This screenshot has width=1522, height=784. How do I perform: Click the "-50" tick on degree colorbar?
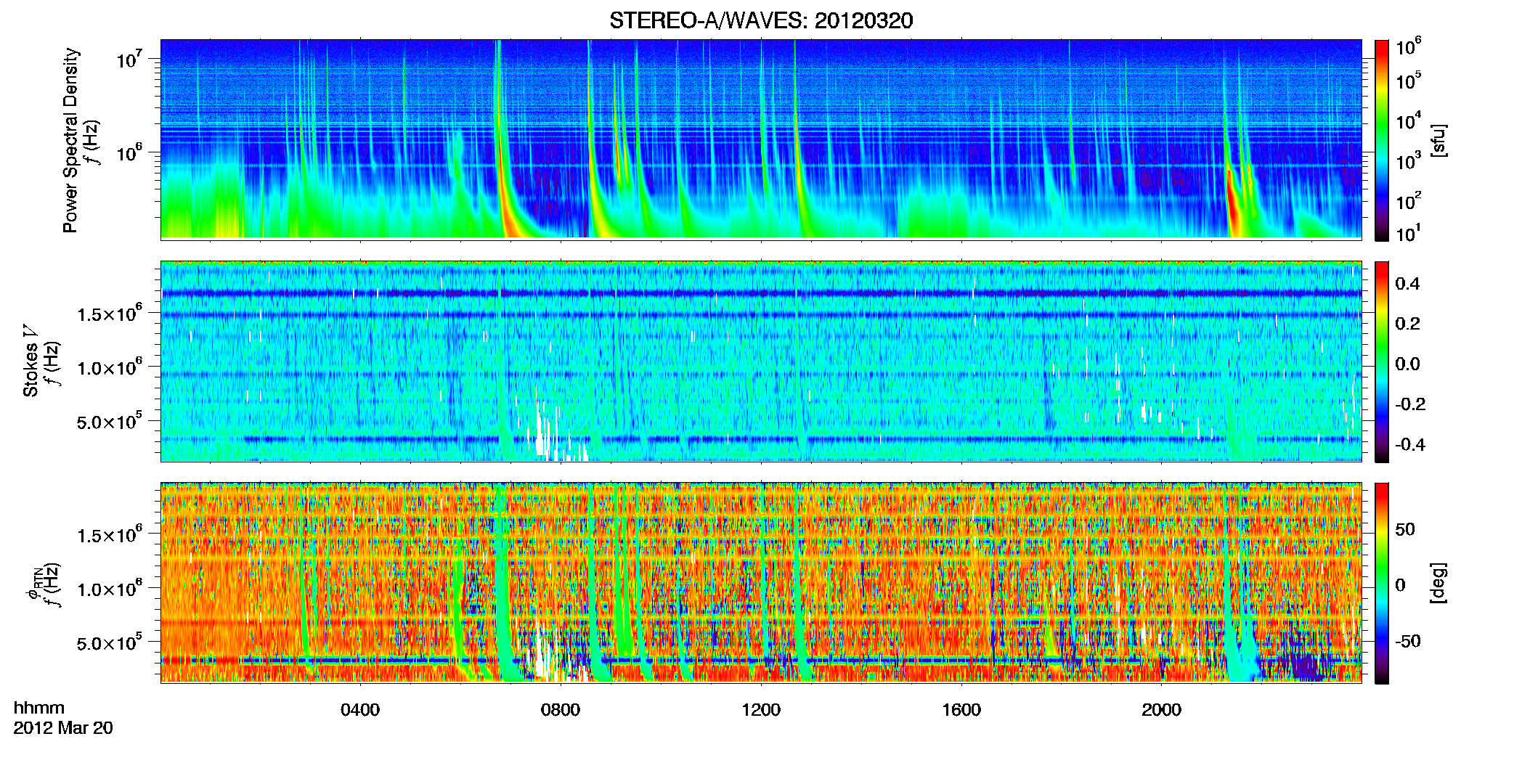coord(1407,642)
